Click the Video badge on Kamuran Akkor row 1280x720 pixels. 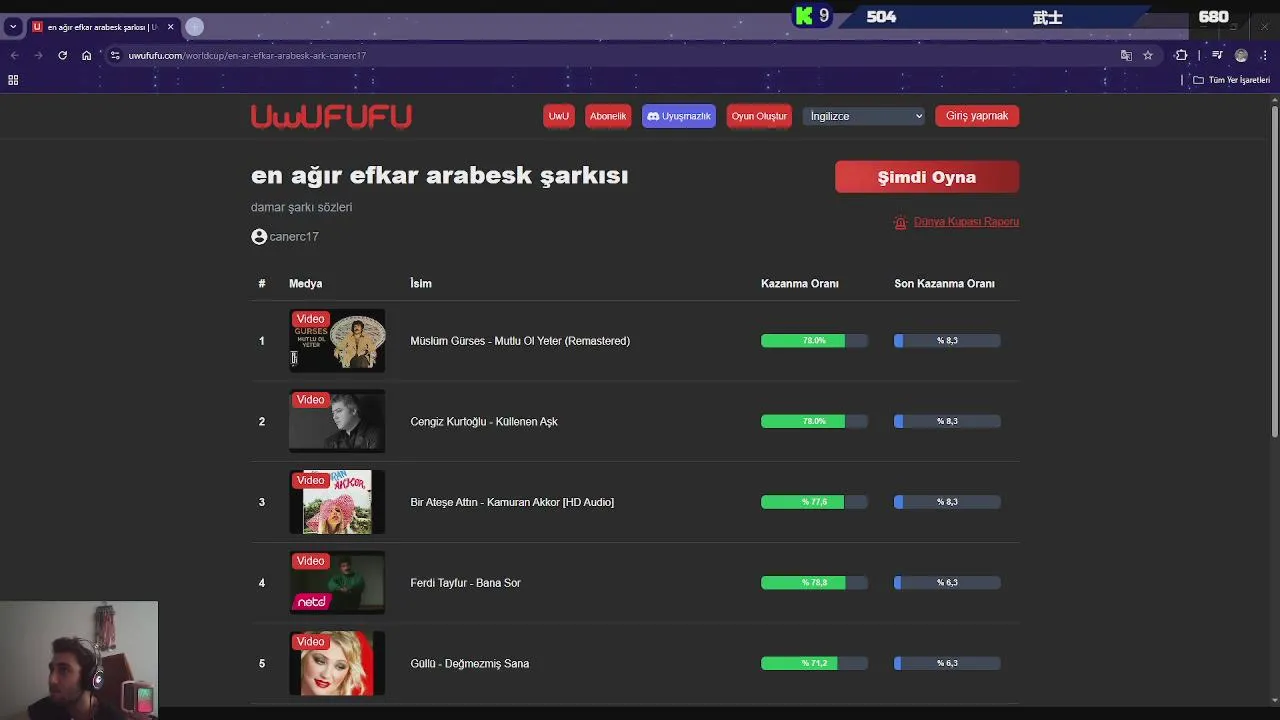(310, 481)
